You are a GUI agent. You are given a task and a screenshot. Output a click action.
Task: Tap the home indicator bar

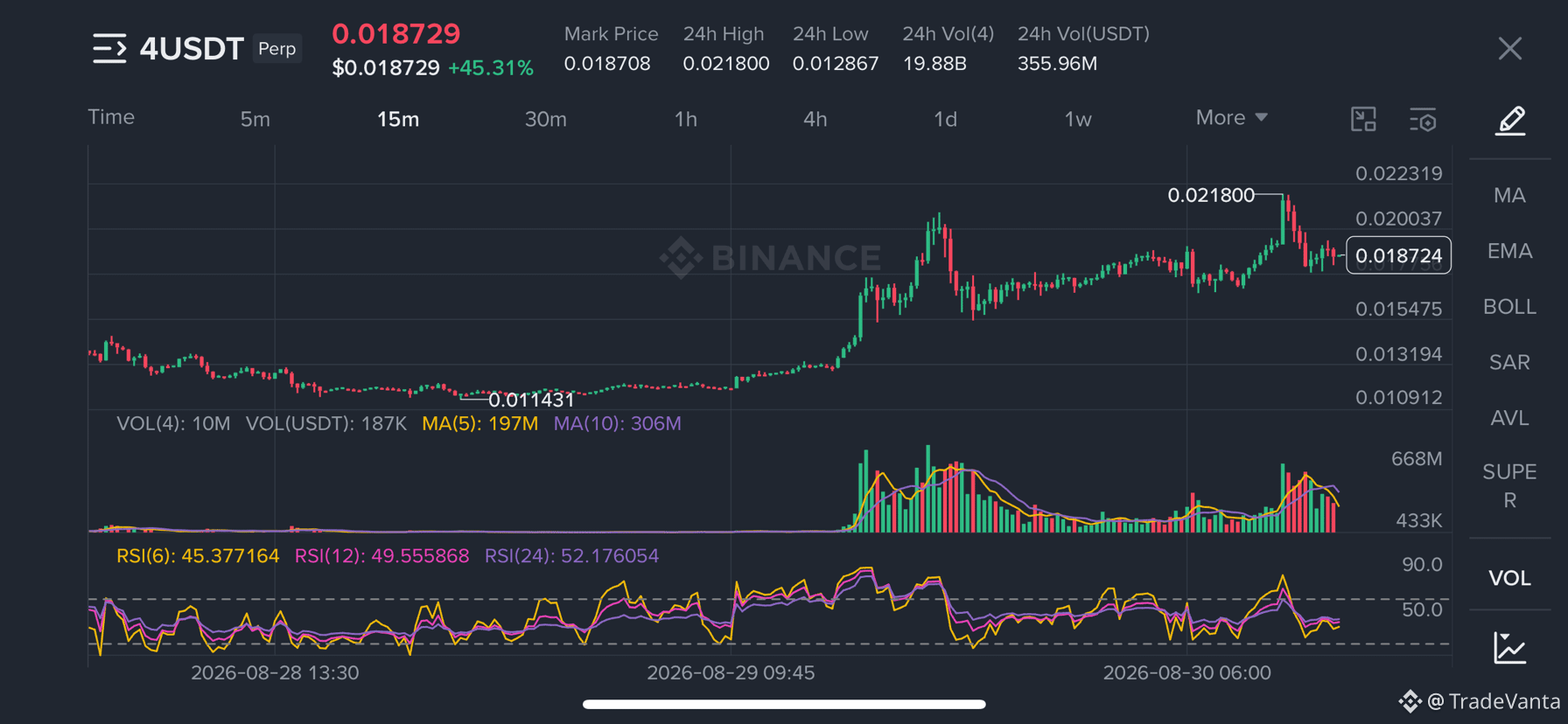click(784, 704)
